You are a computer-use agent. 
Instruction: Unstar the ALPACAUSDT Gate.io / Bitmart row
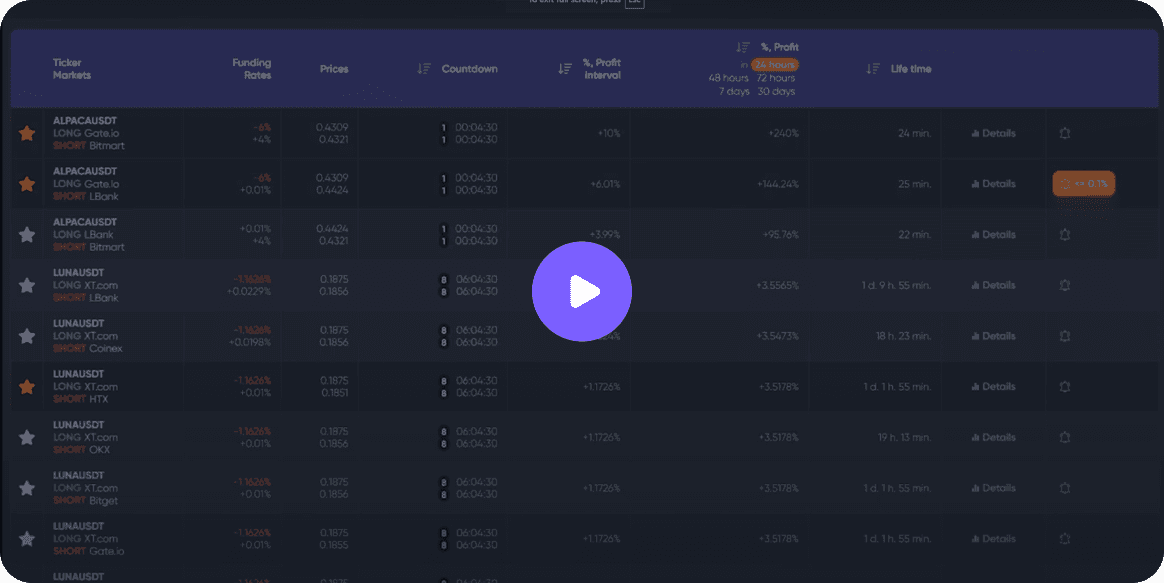pyautogui.click(x=27, y=134)
